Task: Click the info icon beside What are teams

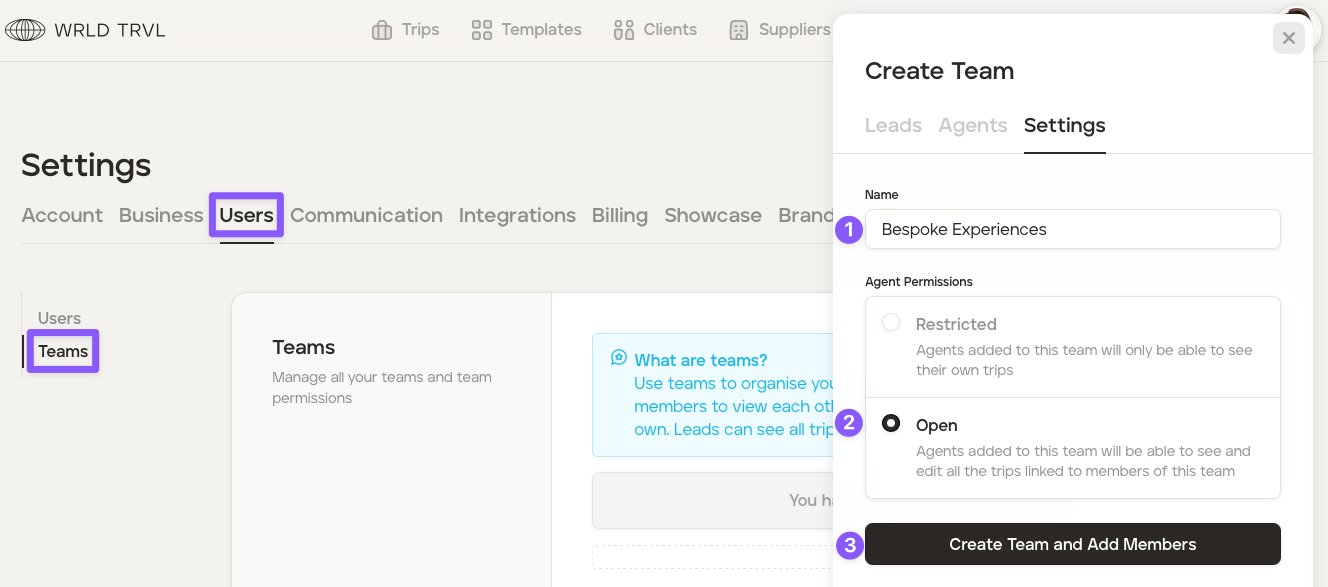Action: [x=619, y=358]
